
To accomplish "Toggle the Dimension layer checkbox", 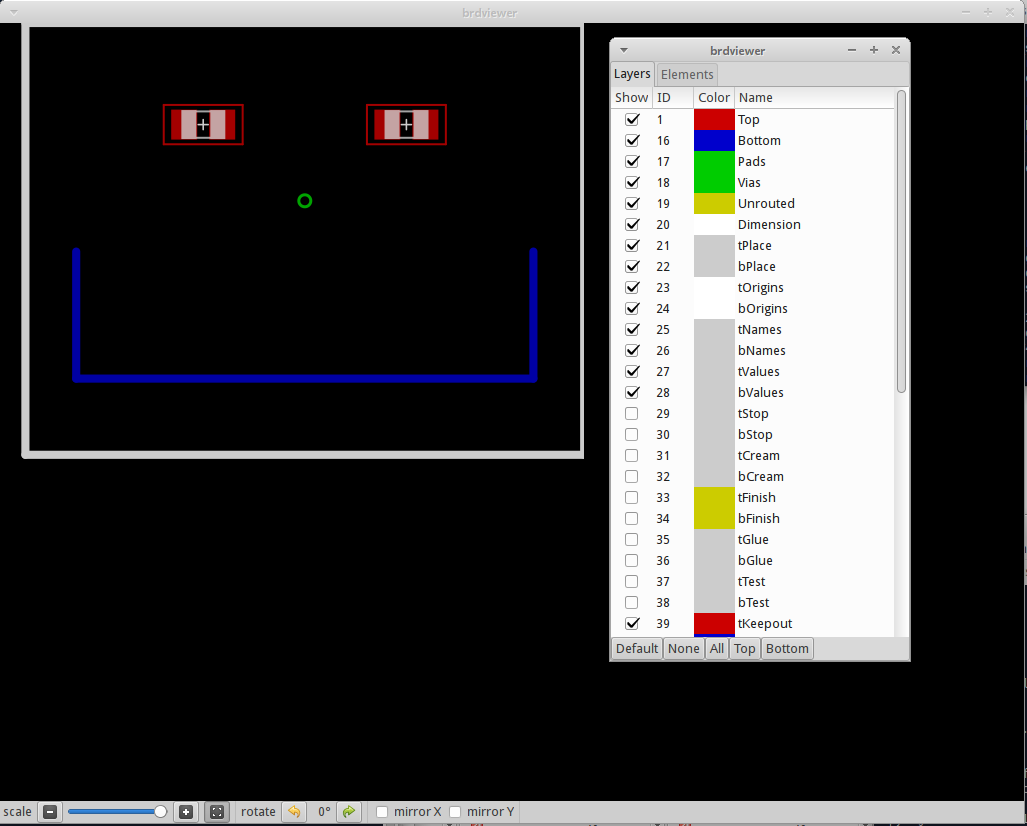I will [632, 224].
